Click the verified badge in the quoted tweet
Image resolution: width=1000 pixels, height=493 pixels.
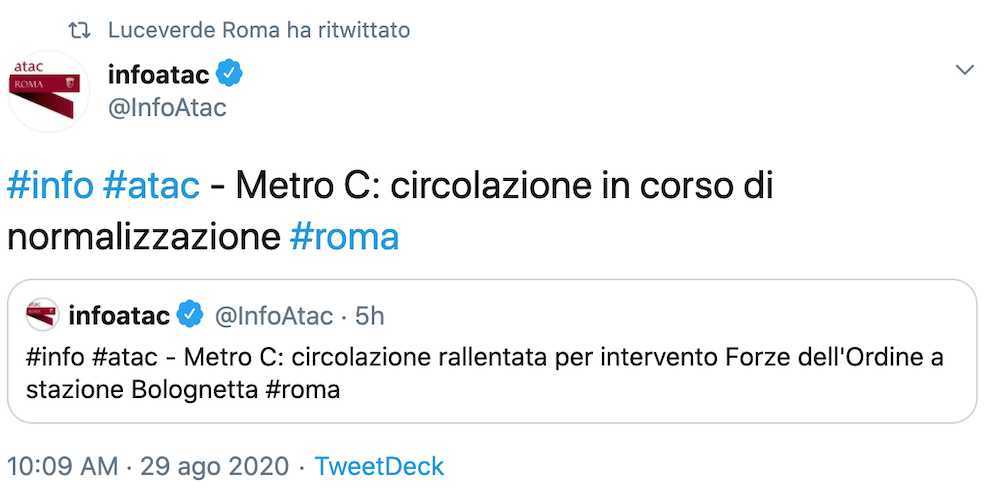click(x=190, y=316)
